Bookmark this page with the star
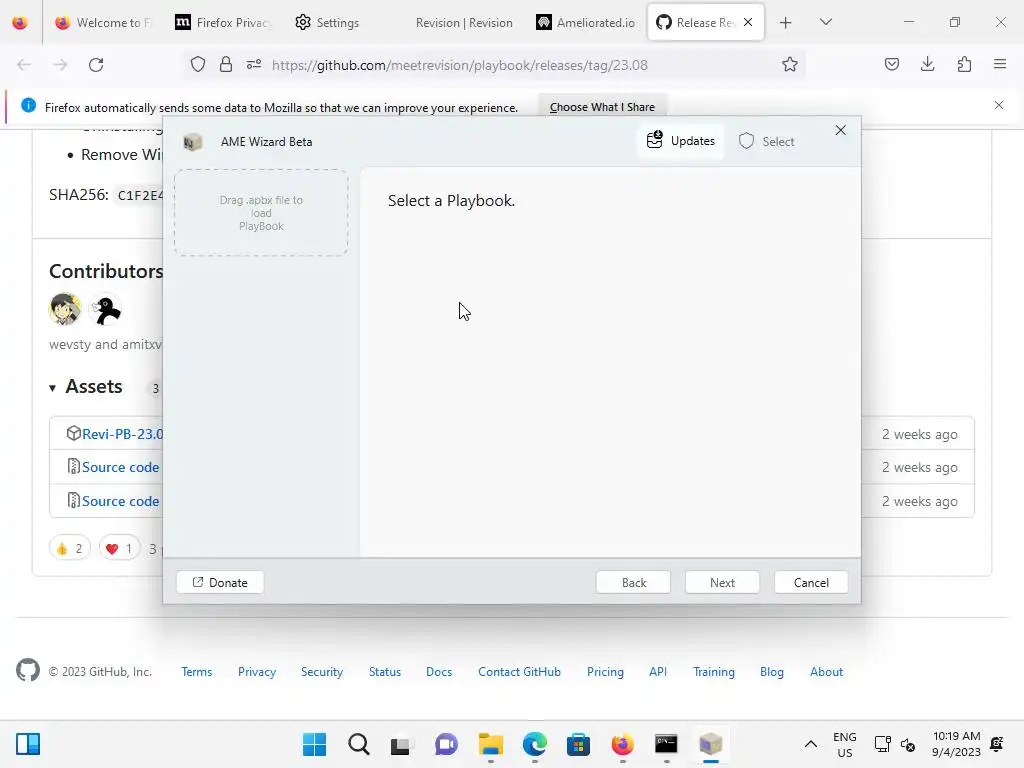1024x768 pixels. coord(790,65)
